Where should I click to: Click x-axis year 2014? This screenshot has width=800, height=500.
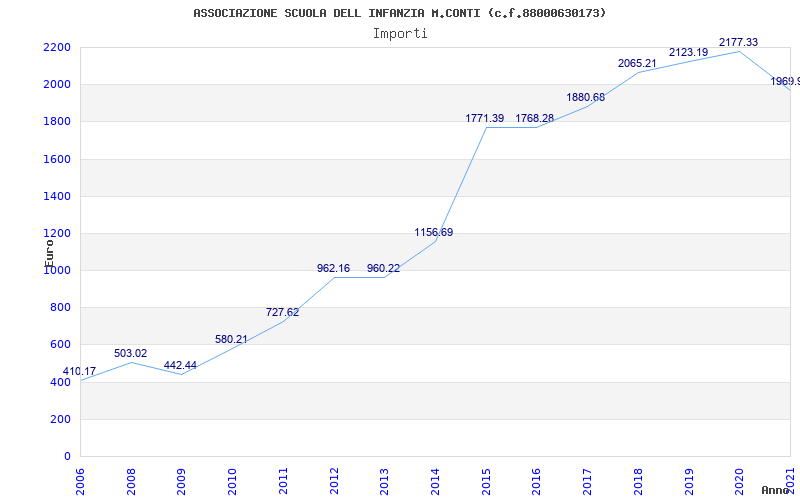(435, 481)
